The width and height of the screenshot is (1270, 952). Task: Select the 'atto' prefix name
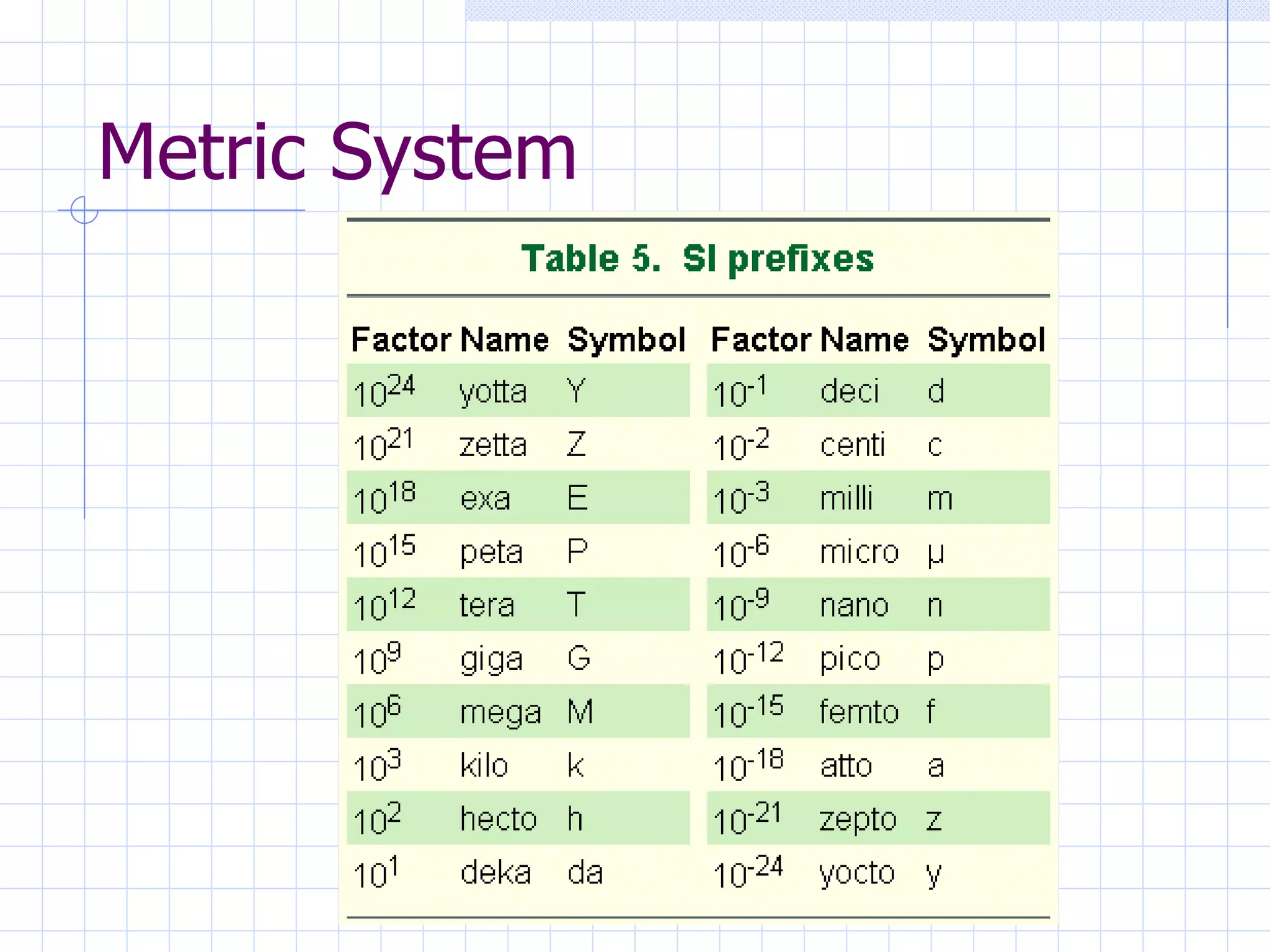[x=846, y=766]
